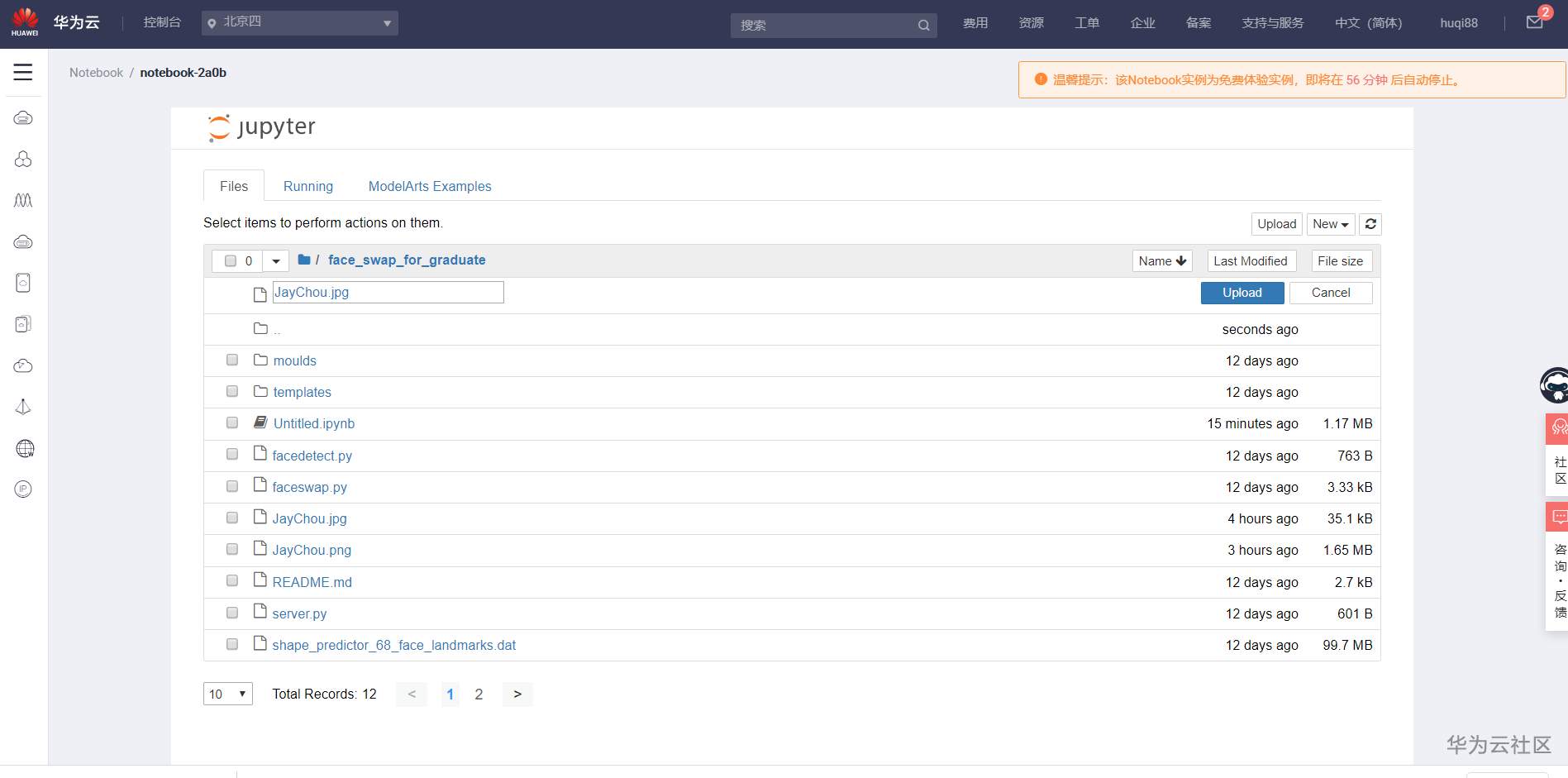Viewport: 1568px width, 778px height.
Task: Click the JayChou.png file icon
Action: click(x=260, y=548)
